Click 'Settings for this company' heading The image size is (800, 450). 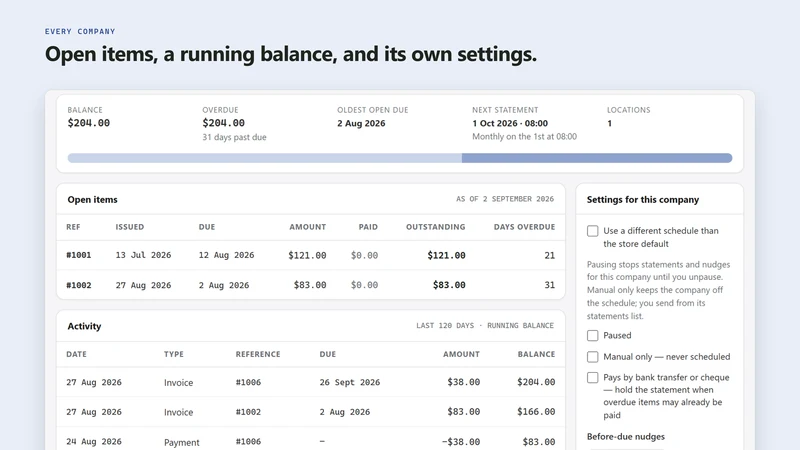point(643,199)
